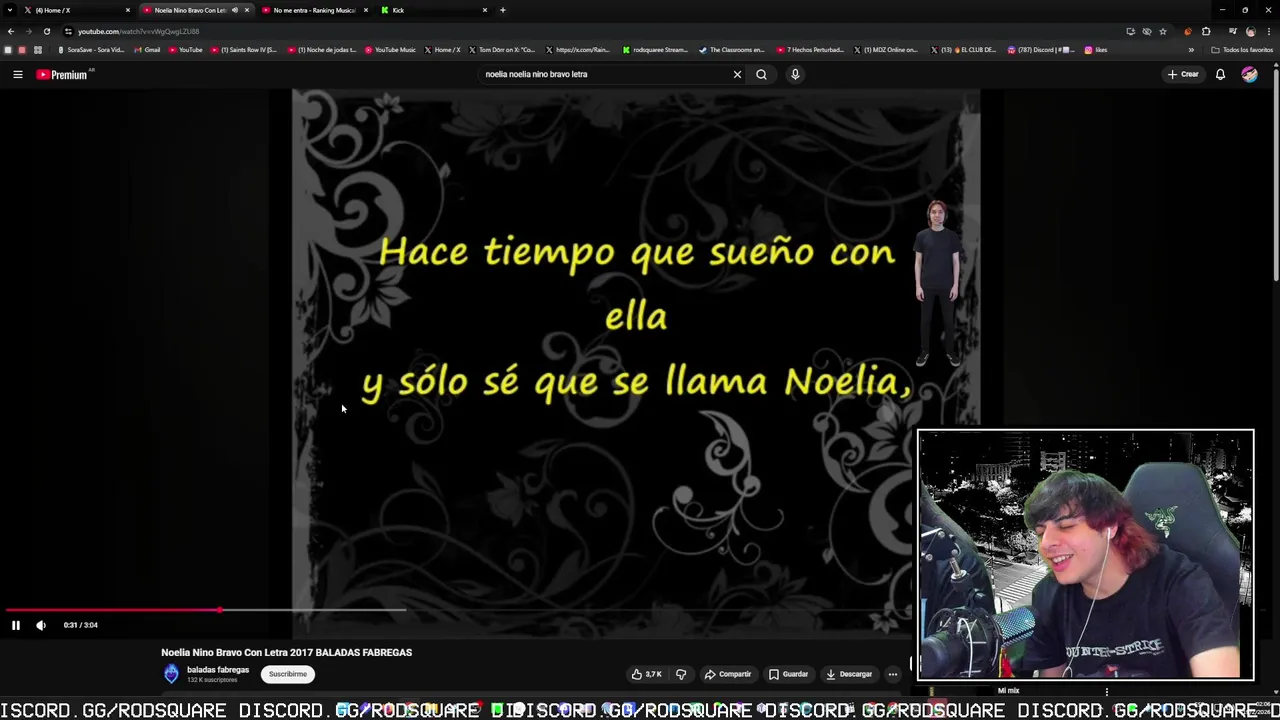Viewport: 1280px width, 720px height.
Task: Open the install-app icon in address bar
Action: [1130, 31]
